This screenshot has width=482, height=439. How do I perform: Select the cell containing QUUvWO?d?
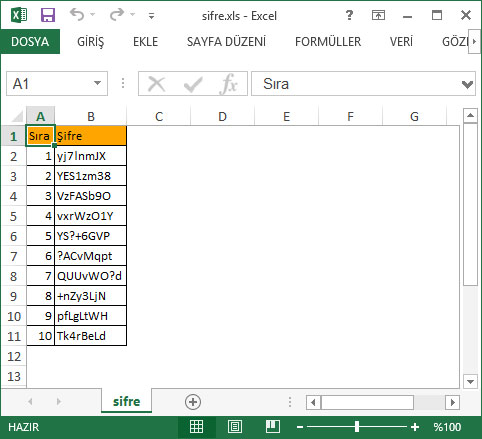click(x=90, y=276)
